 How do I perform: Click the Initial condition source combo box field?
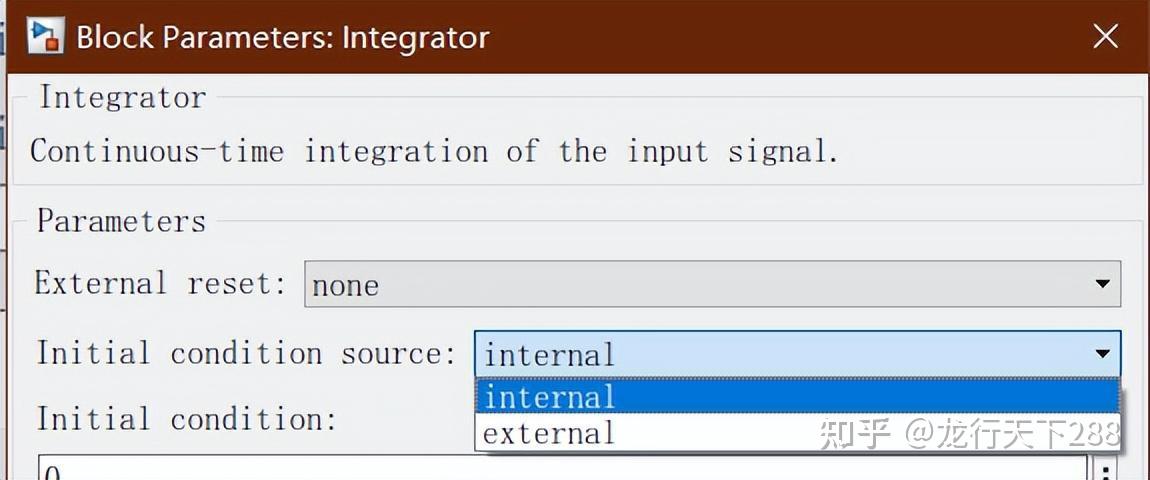[780, 354]
